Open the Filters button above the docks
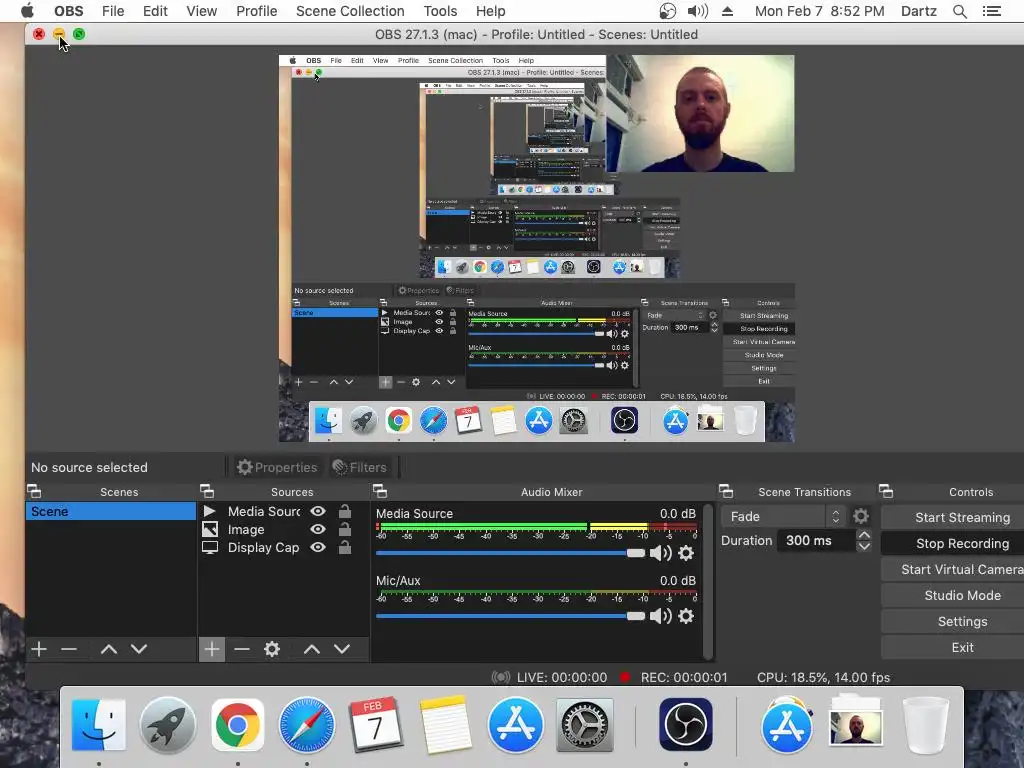 click(x=360, y=467)
